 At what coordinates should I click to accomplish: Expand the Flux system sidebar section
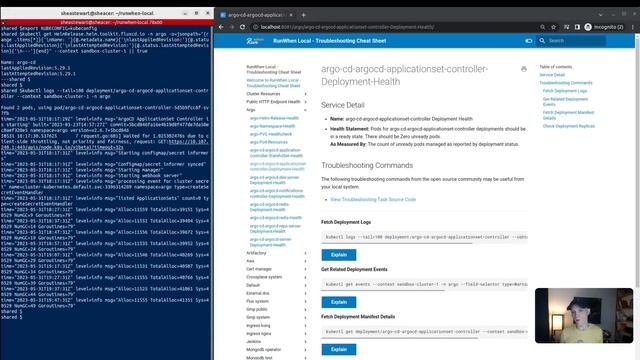click(x=276, y=301)
